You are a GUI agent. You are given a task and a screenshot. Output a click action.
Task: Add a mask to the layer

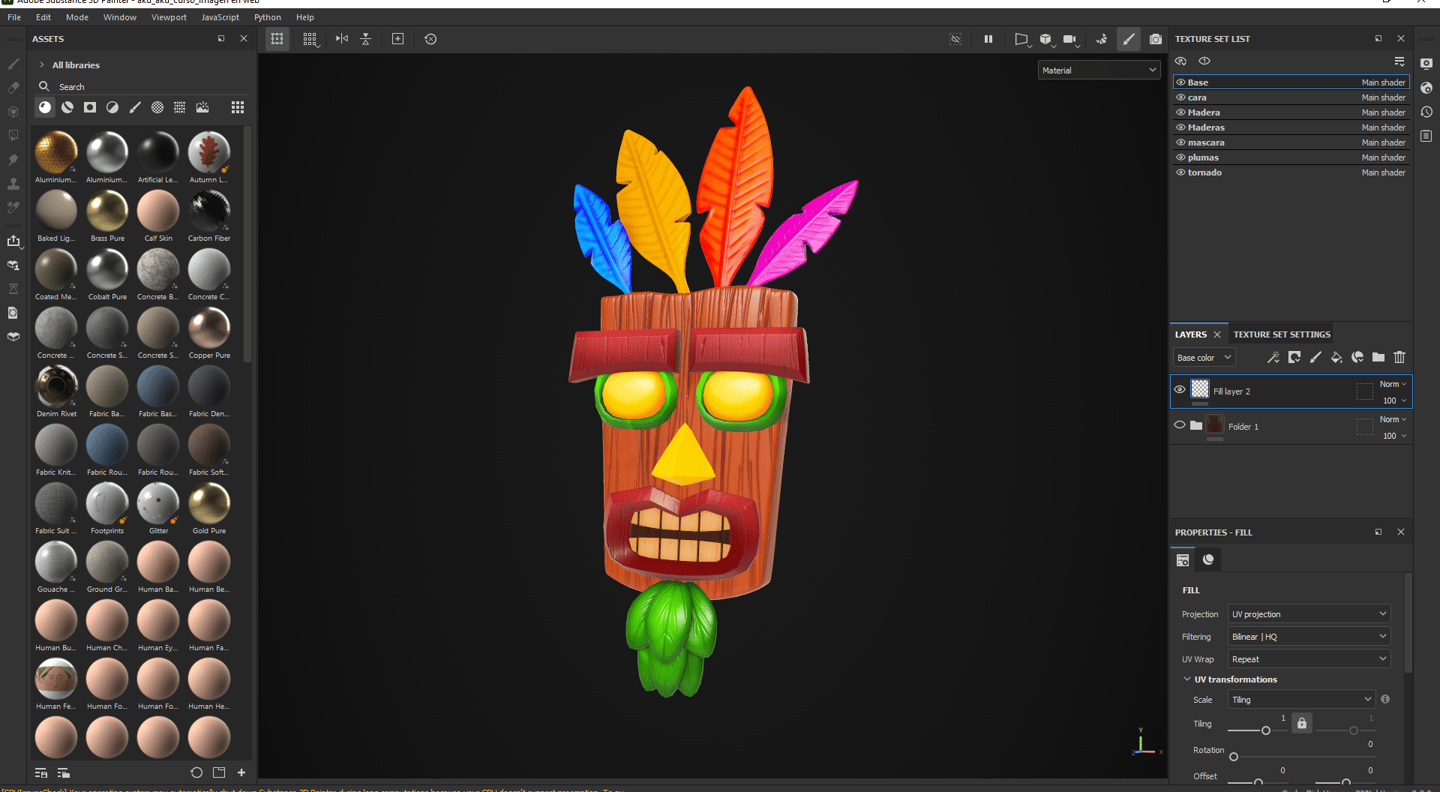1294,357
